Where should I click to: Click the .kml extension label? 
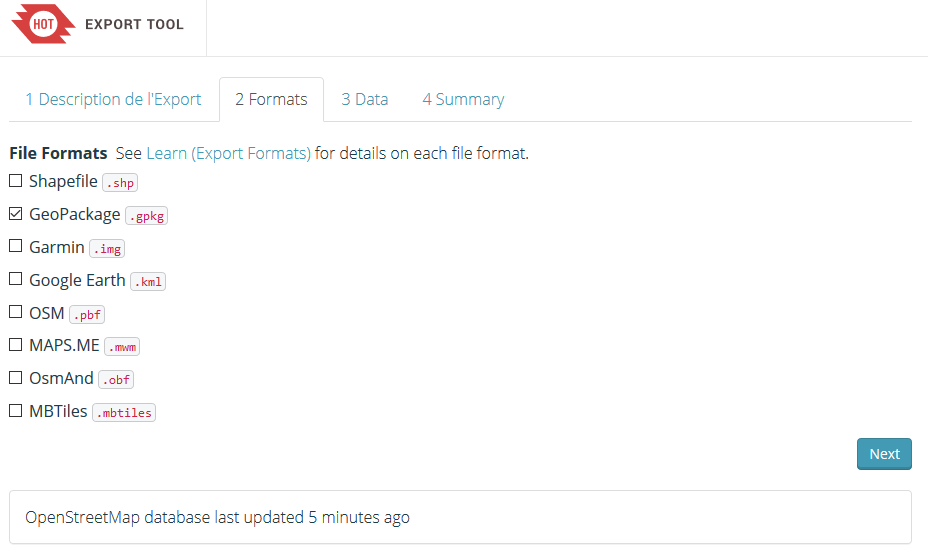(148, 281)
